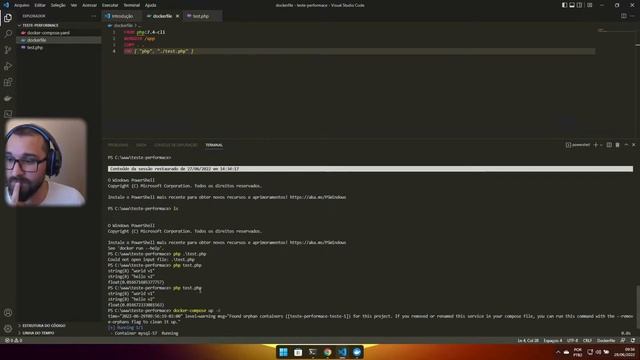Open Customize Layout icon in title bar
Image resolution: width=640 pixels, height=360 pixels.
590,5
